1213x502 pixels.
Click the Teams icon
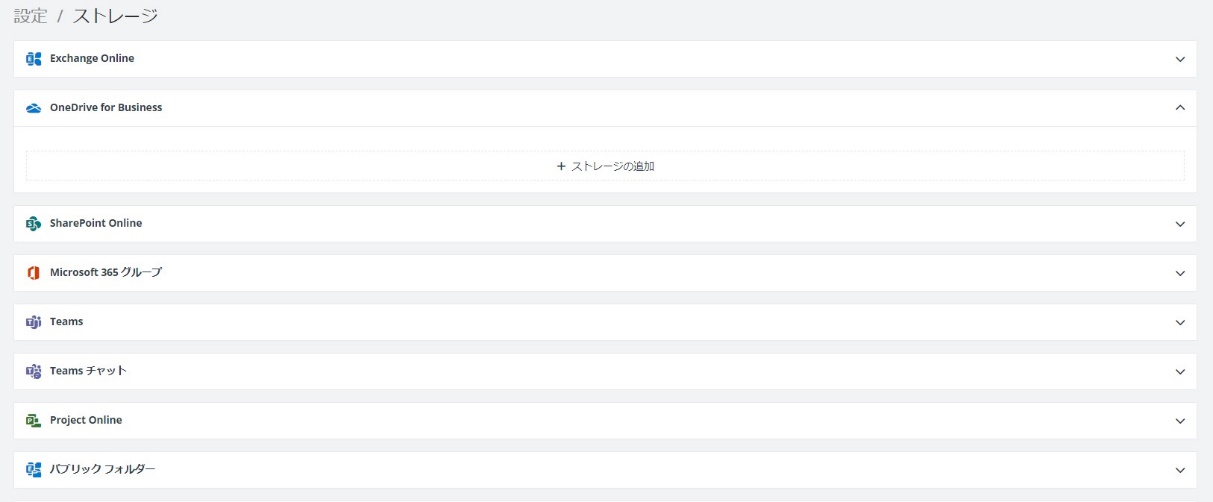33,322
